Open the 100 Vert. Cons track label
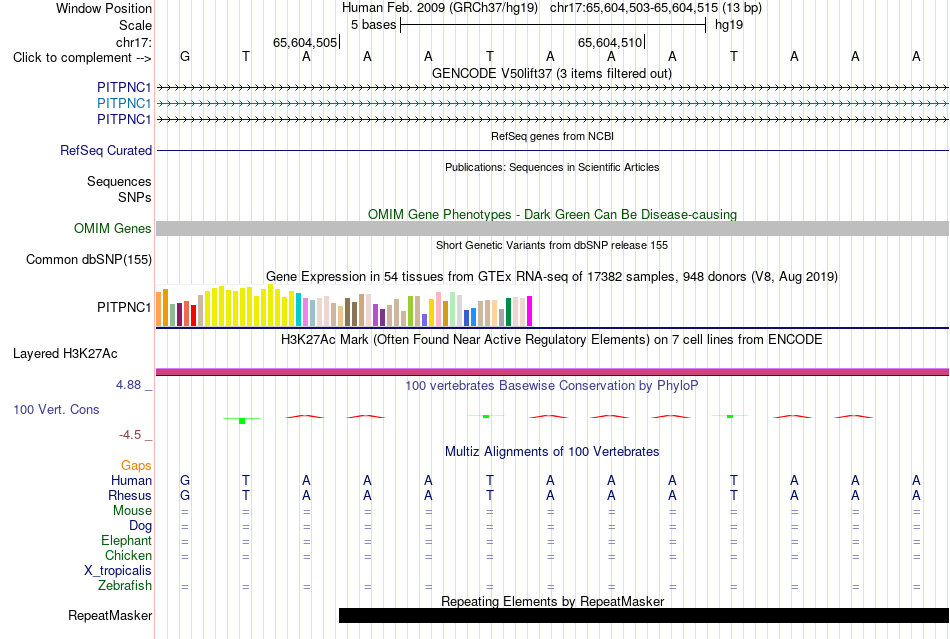Image resolution: width=950 pixels, height=639 pixels. tap(56, 409)
